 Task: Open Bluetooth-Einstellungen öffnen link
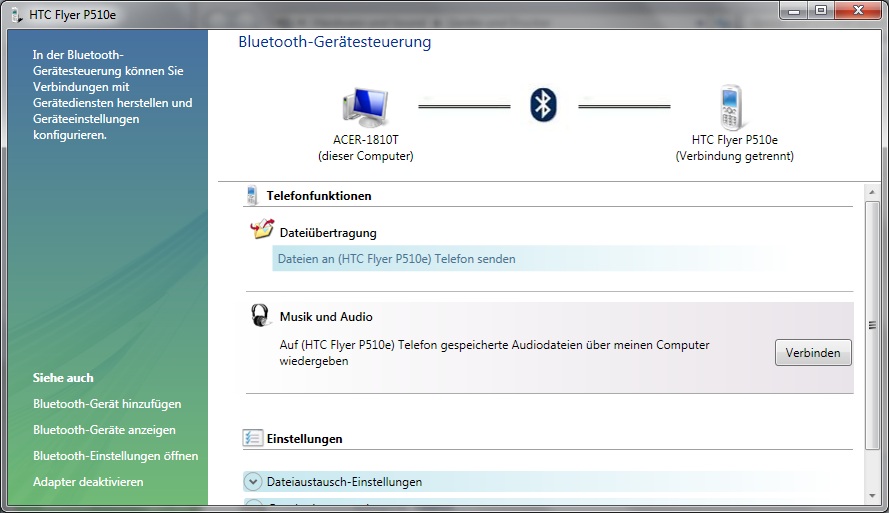(x=115, y=456)
